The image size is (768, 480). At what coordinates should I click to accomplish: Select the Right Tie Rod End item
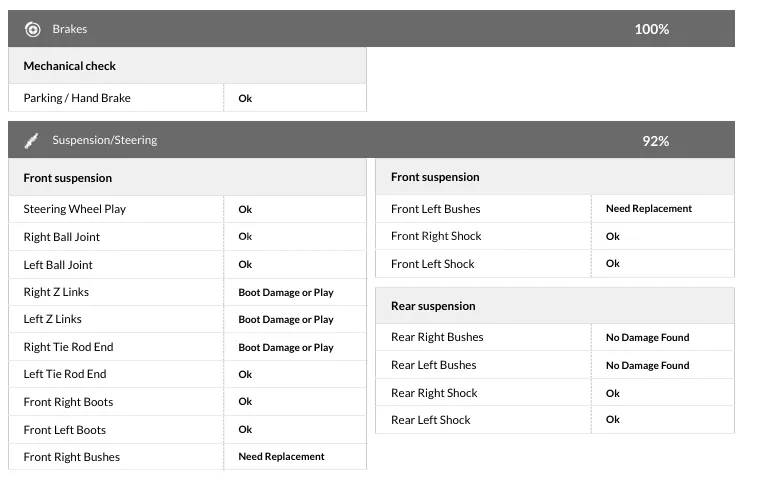[68, 347]
